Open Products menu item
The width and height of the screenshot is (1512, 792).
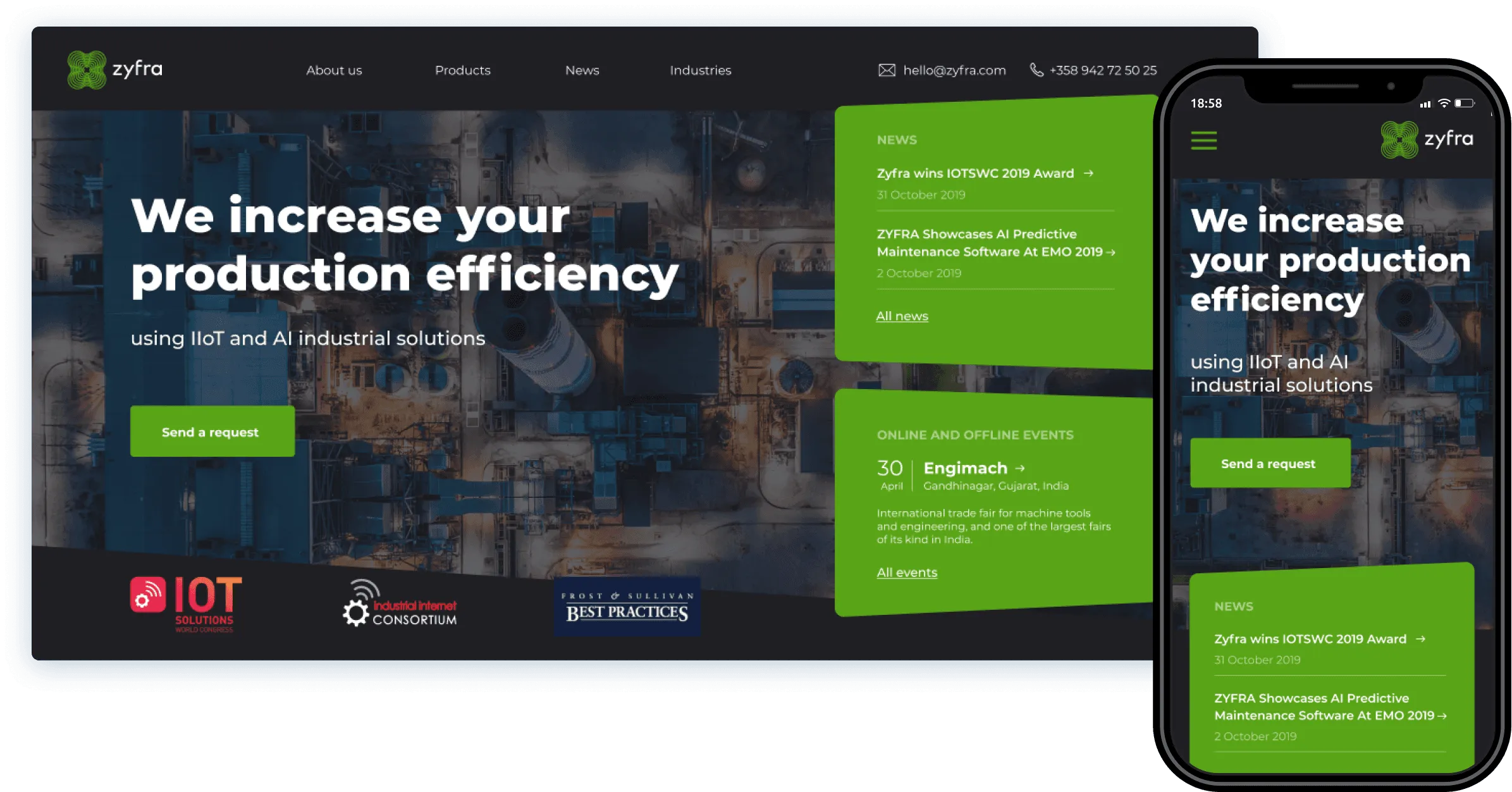462,70
